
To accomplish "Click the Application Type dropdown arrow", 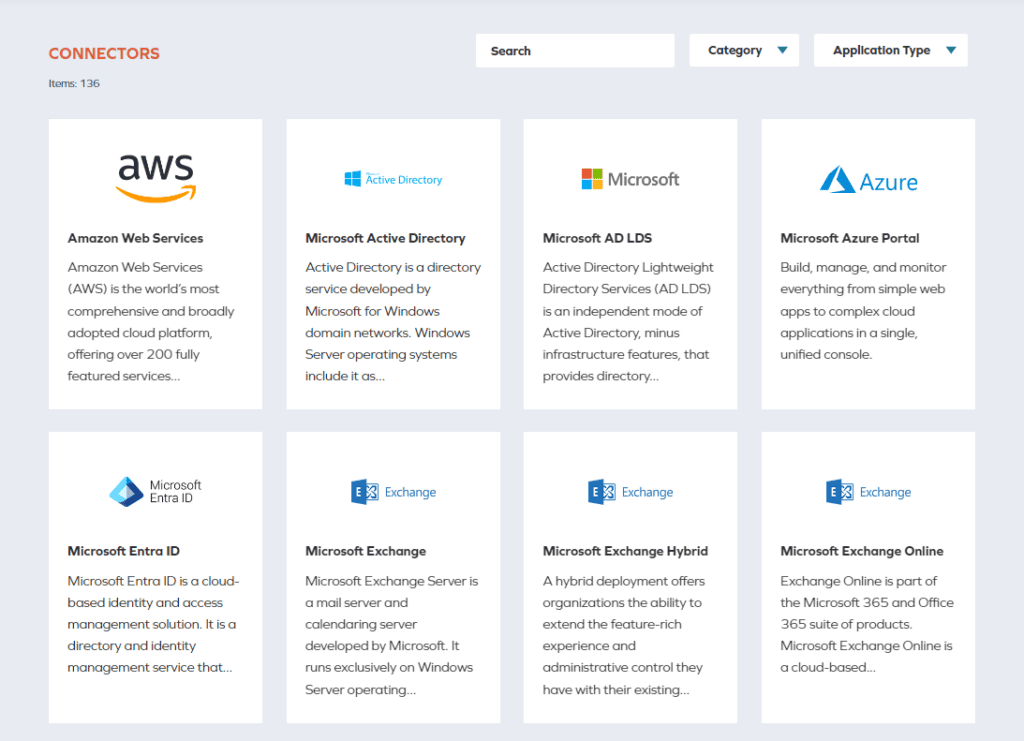I will tap(951, 51).
